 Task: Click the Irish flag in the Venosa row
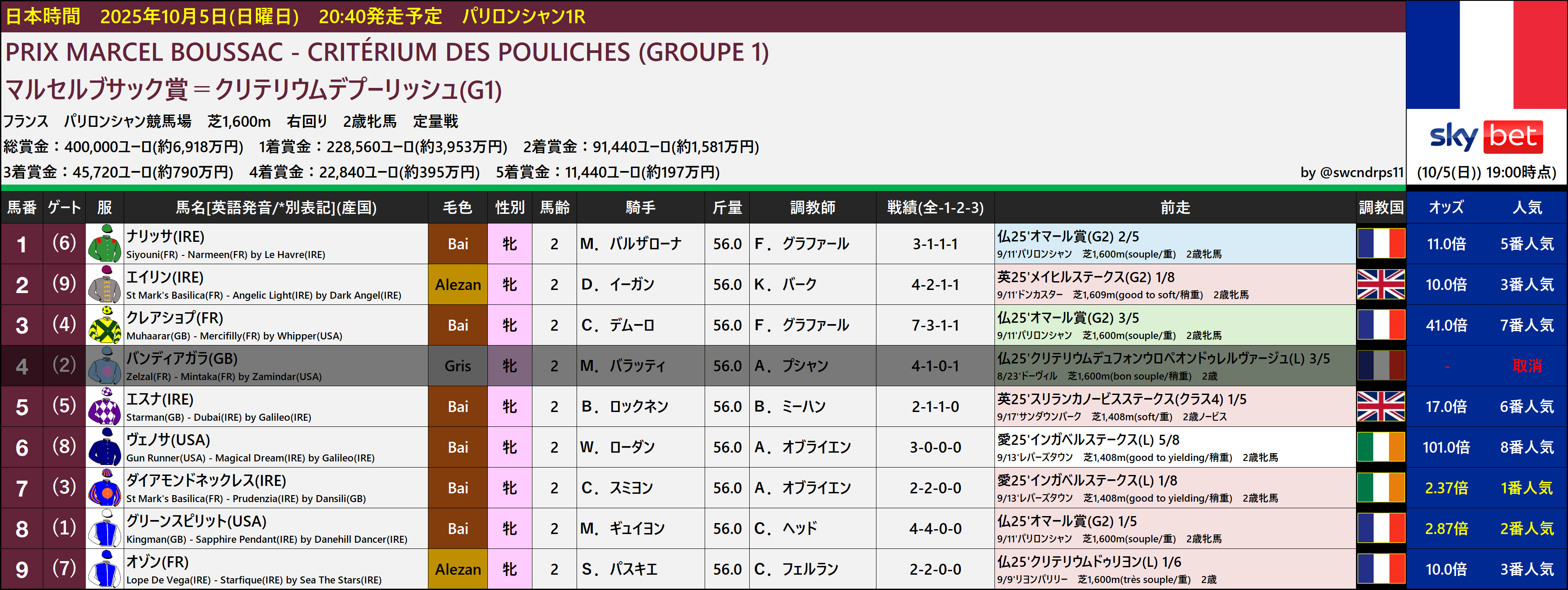tap(1380, 447)
